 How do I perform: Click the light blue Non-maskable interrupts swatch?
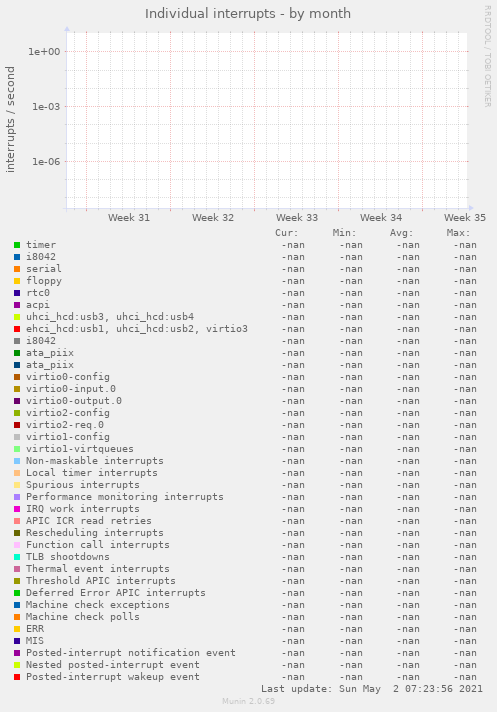point(17,461)
